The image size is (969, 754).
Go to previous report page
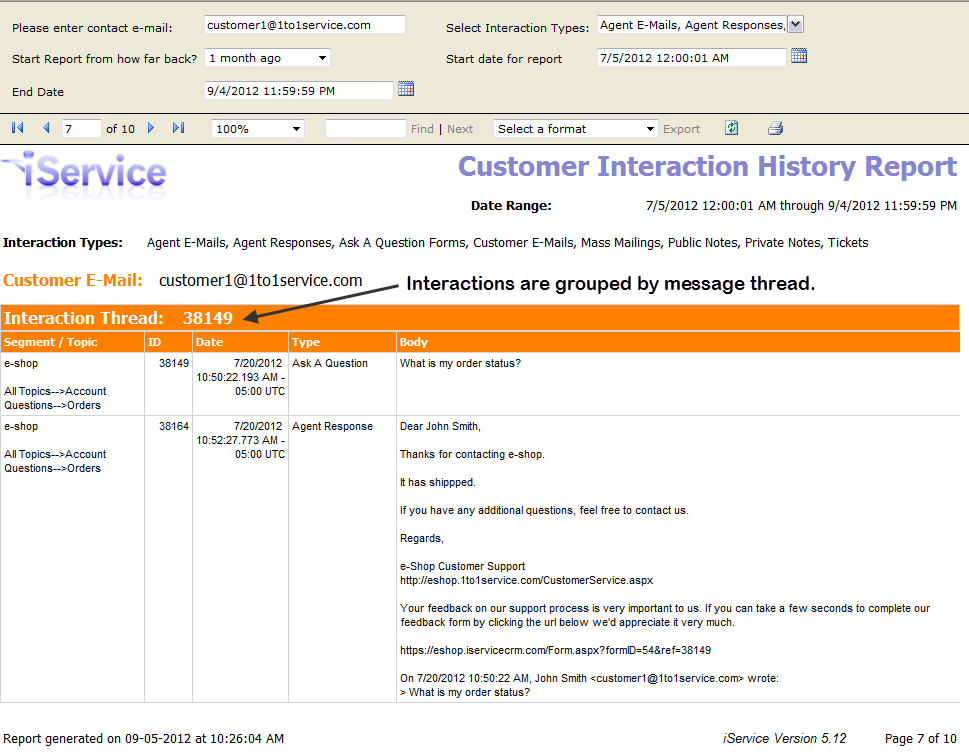(46, 128)
